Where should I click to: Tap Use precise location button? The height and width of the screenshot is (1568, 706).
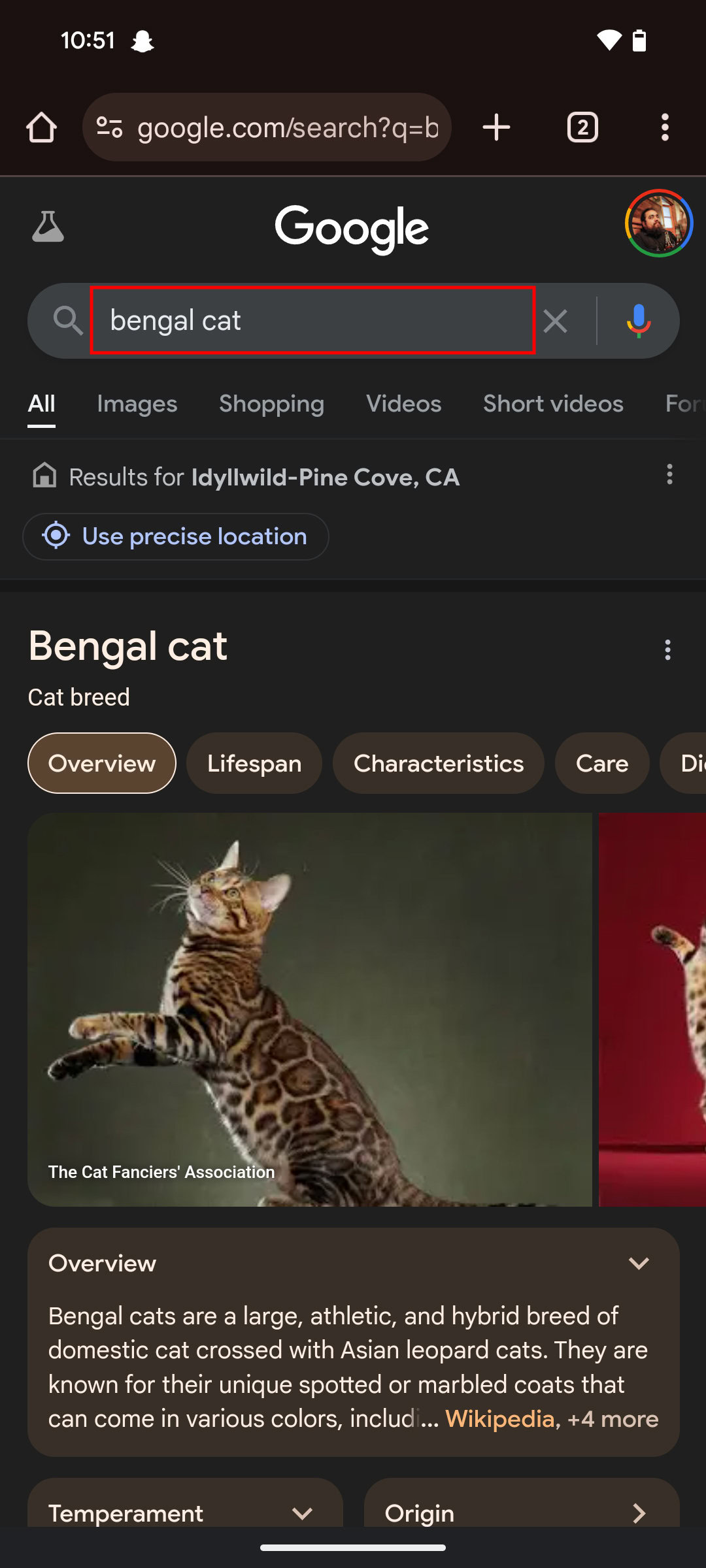coord(176,536)
